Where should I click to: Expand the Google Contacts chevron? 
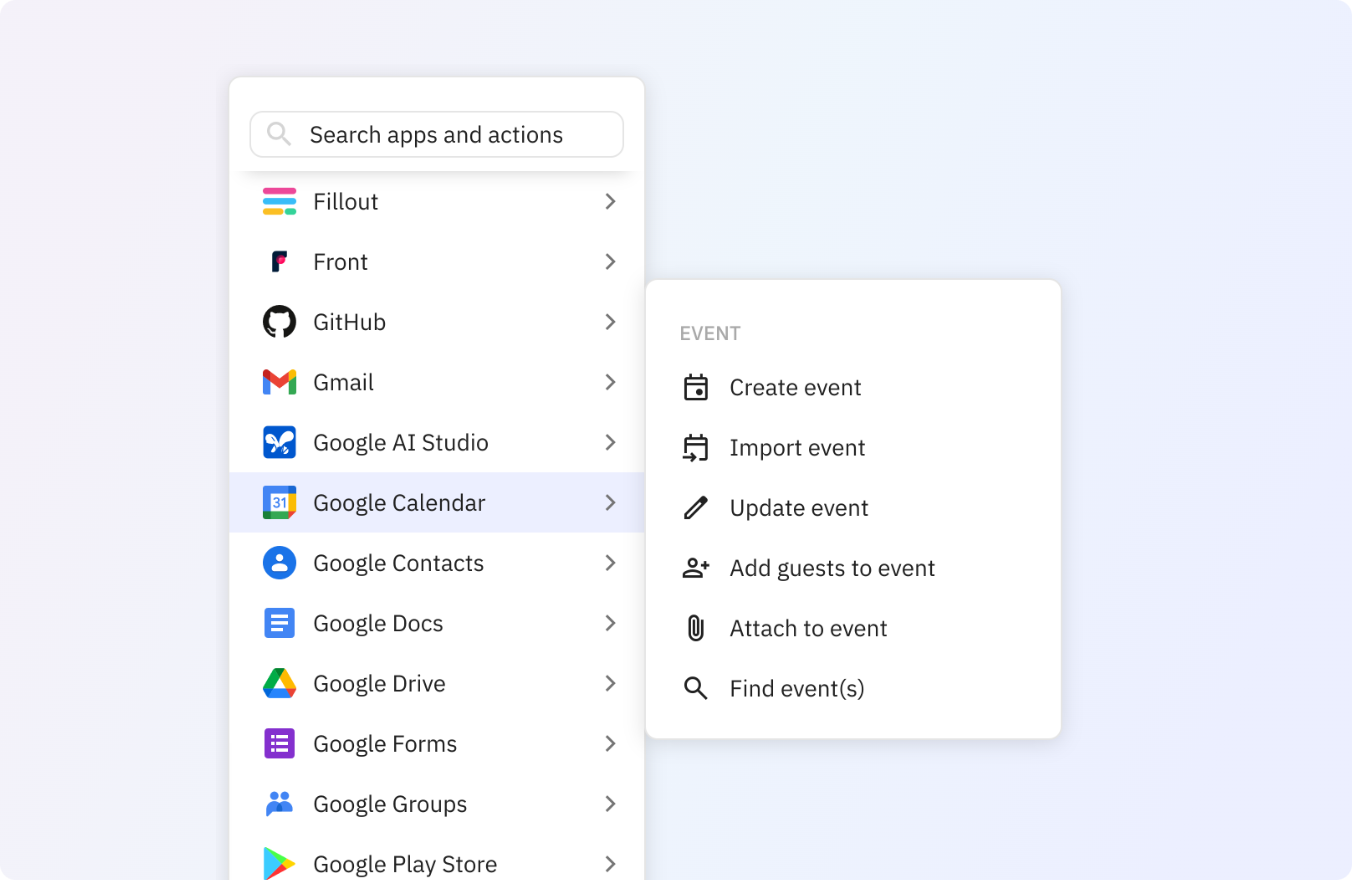coord(610,563)
